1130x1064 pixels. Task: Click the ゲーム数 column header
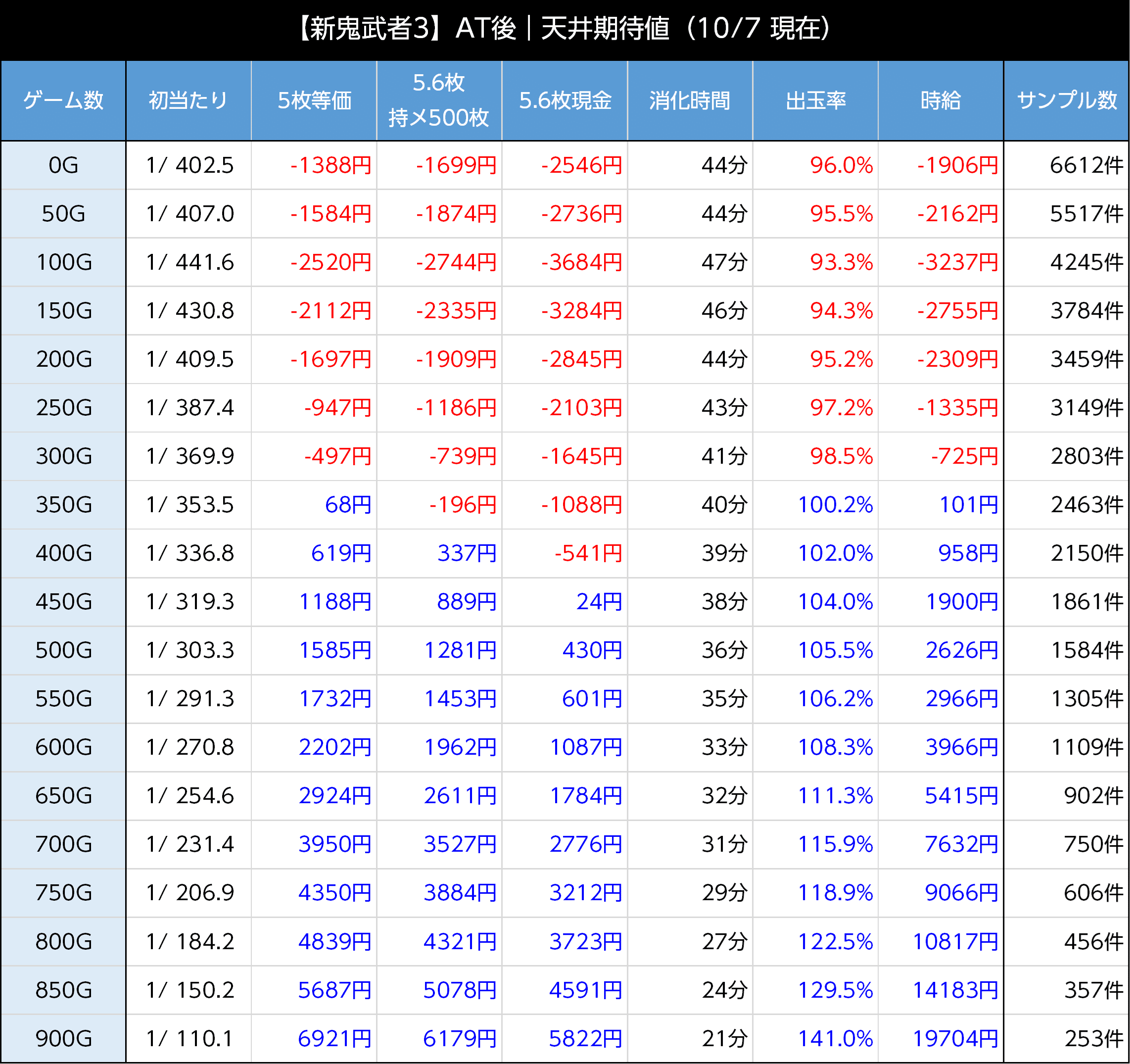63,100
